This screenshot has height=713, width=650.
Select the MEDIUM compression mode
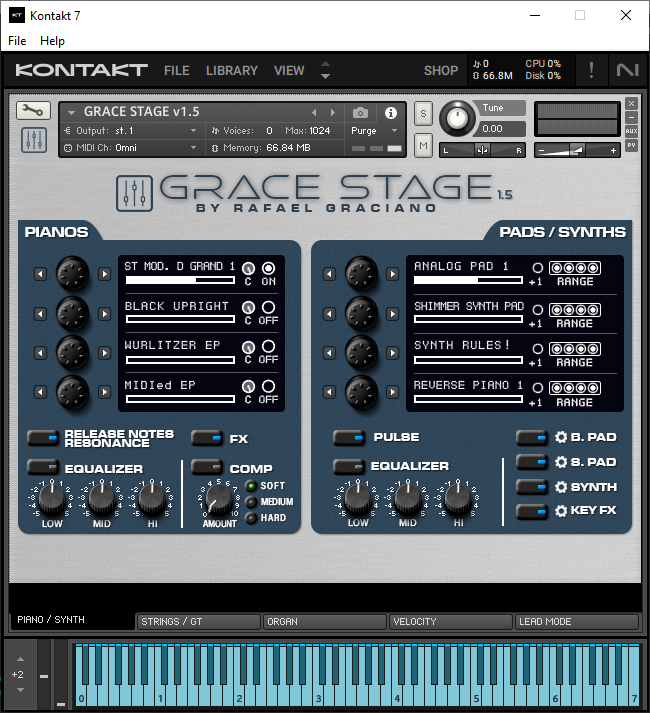tap(251, 502)
